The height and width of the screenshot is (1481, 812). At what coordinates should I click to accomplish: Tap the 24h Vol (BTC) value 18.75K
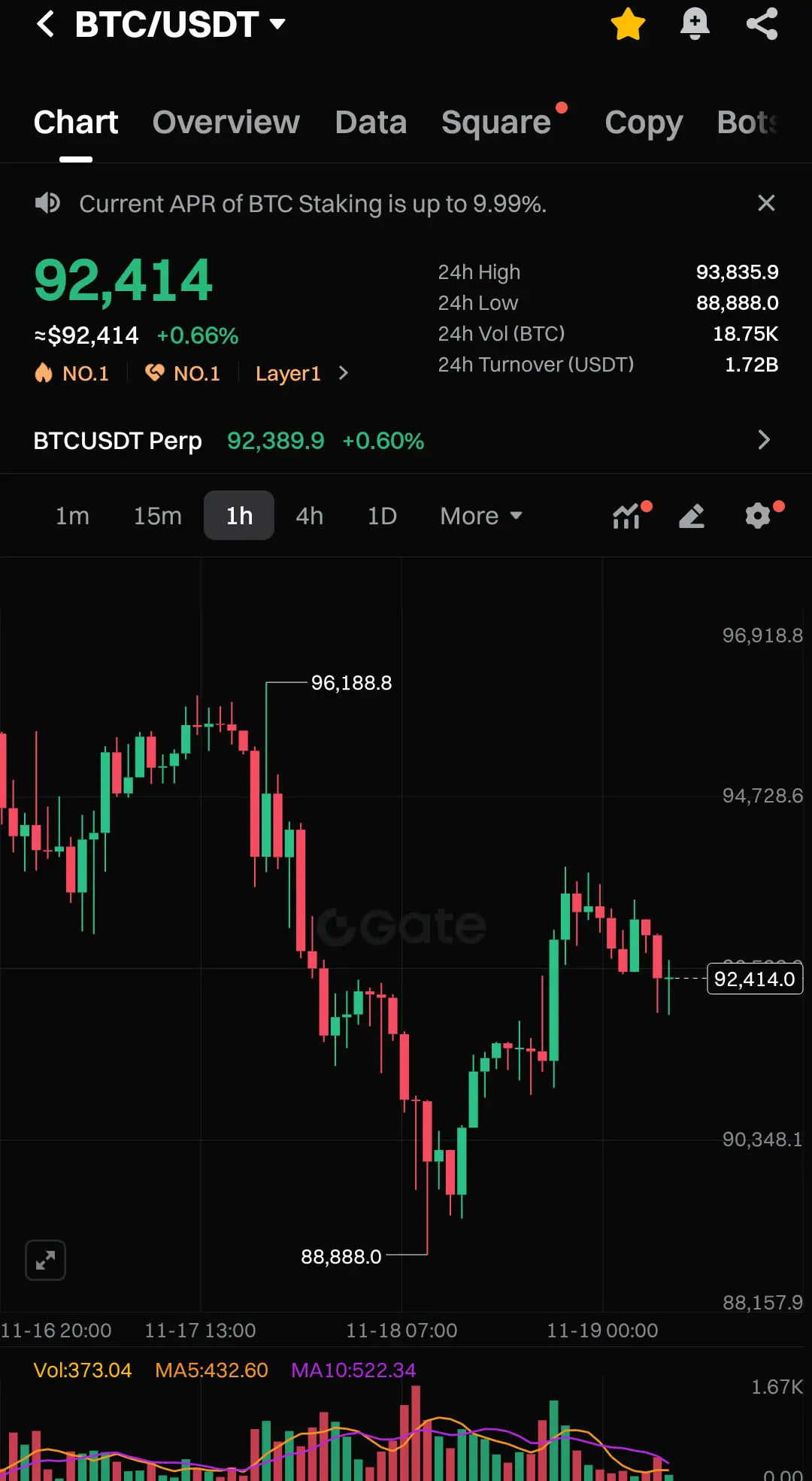pyautogui.click(x=746, y=334)
